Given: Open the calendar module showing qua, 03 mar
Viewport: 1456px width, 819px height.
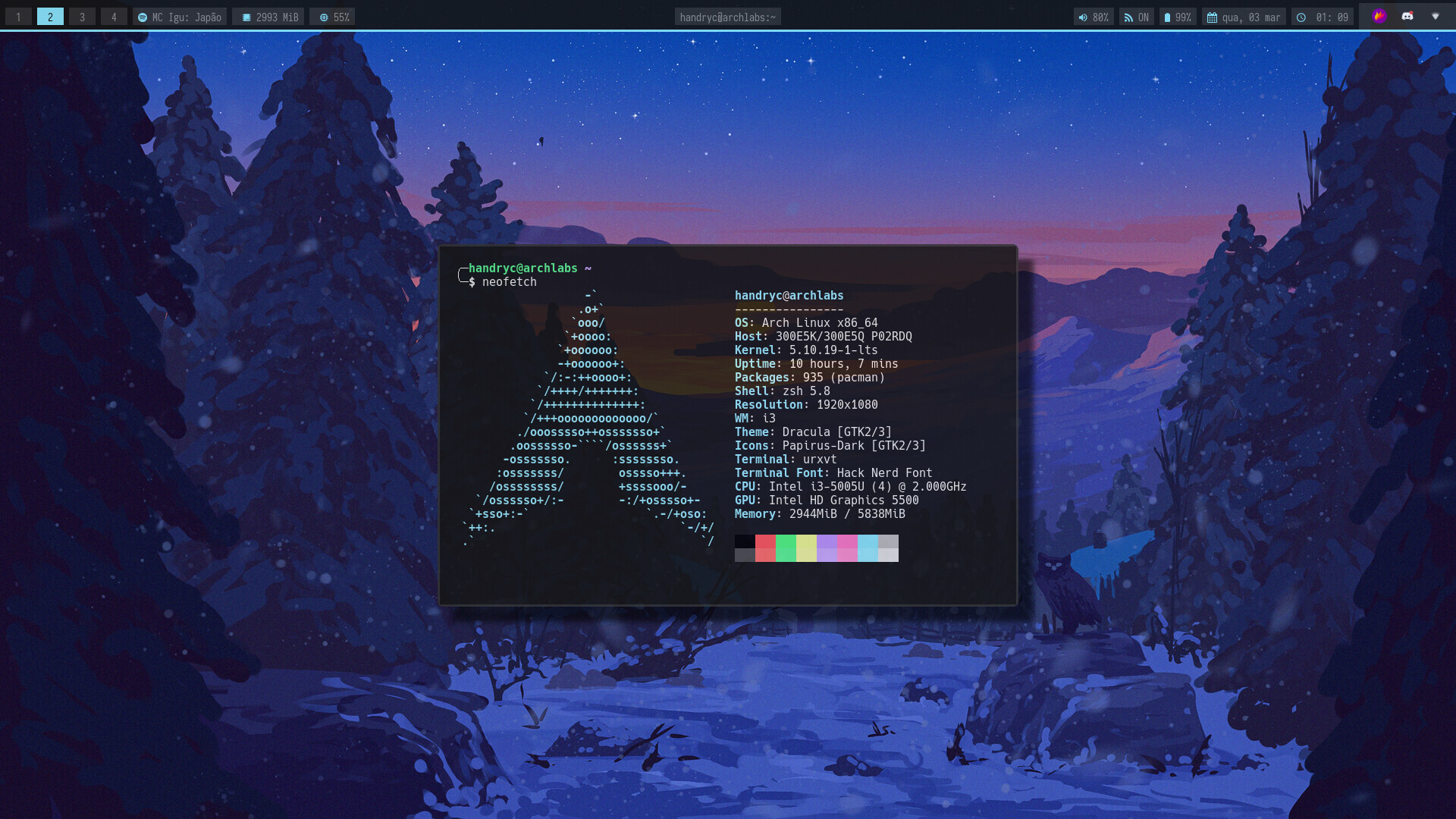Looking at the screenshot, I should 1244,17.
